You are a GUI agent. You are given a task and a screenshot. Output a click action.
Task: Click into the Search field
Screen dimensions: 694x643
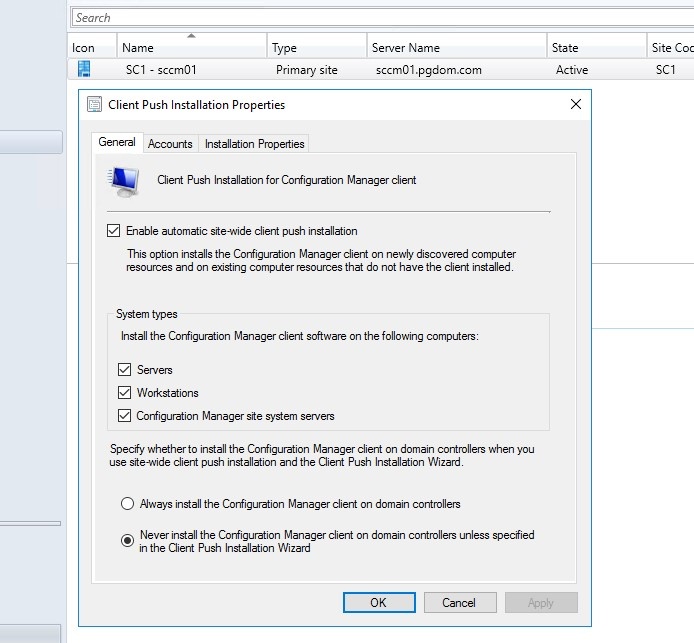(x=382, y=18)
